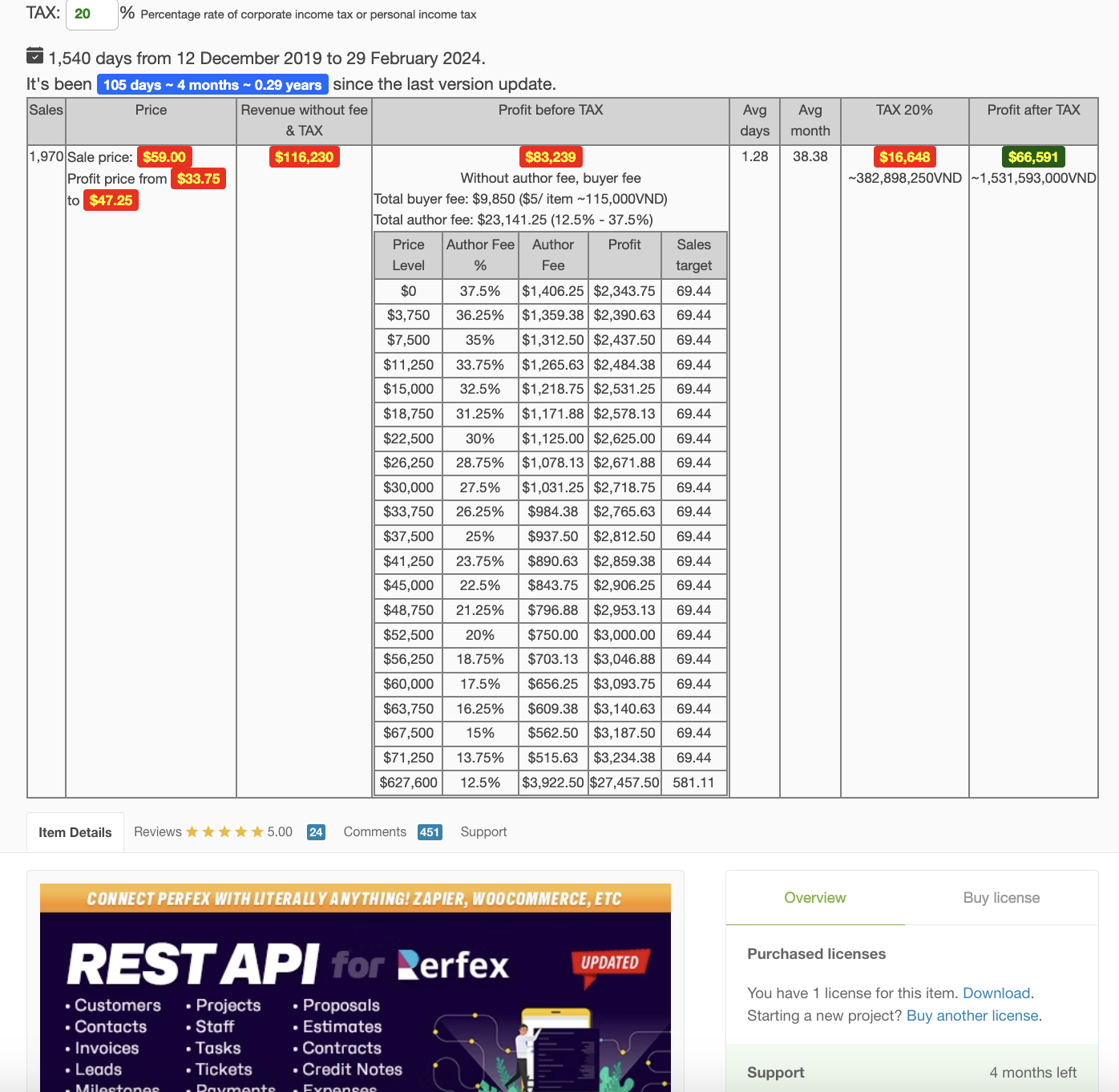The height and width of the screenshot is (1092, 1119).
Task: Click the $3,750 price level cell
Action: point(408,315)
